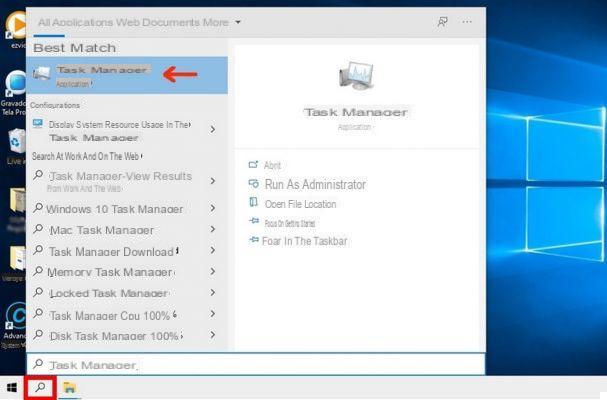This screenshot has height=400, width=607.
Task: Click file icon beside Open File Location
Action: (254, 203)
